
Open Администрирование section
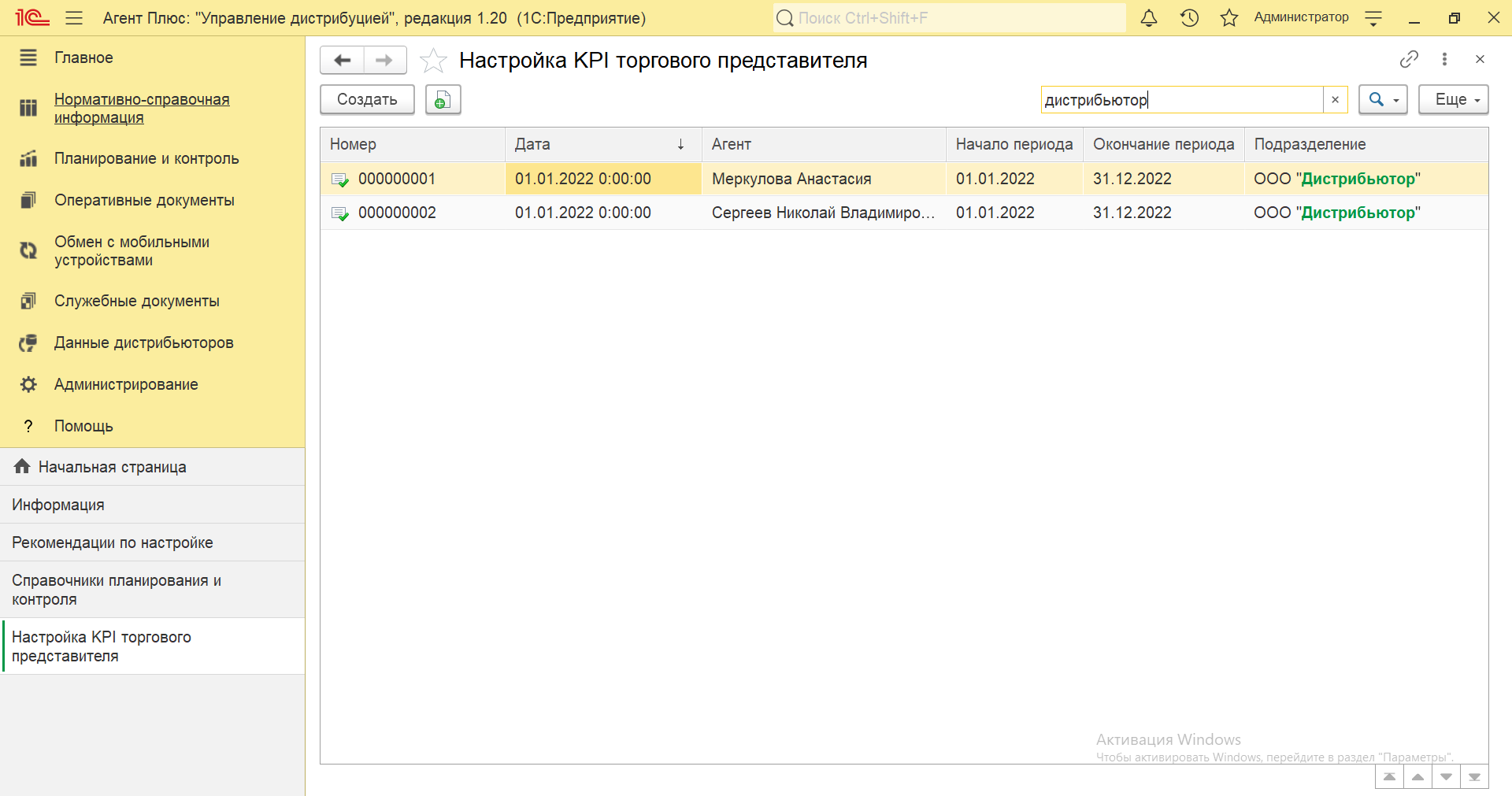point(126,384)
